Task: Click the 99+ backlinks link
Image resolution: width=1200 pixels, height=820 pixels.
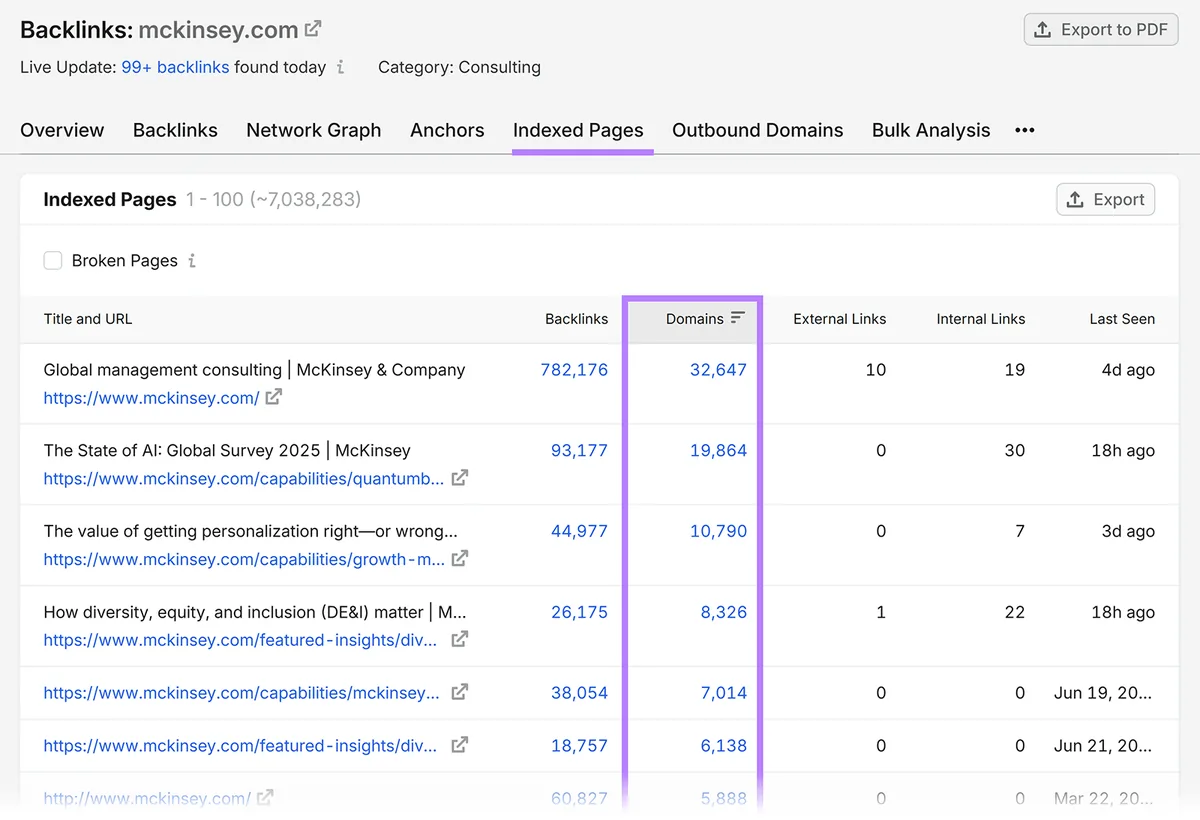Action: click(x=175, y=67)
